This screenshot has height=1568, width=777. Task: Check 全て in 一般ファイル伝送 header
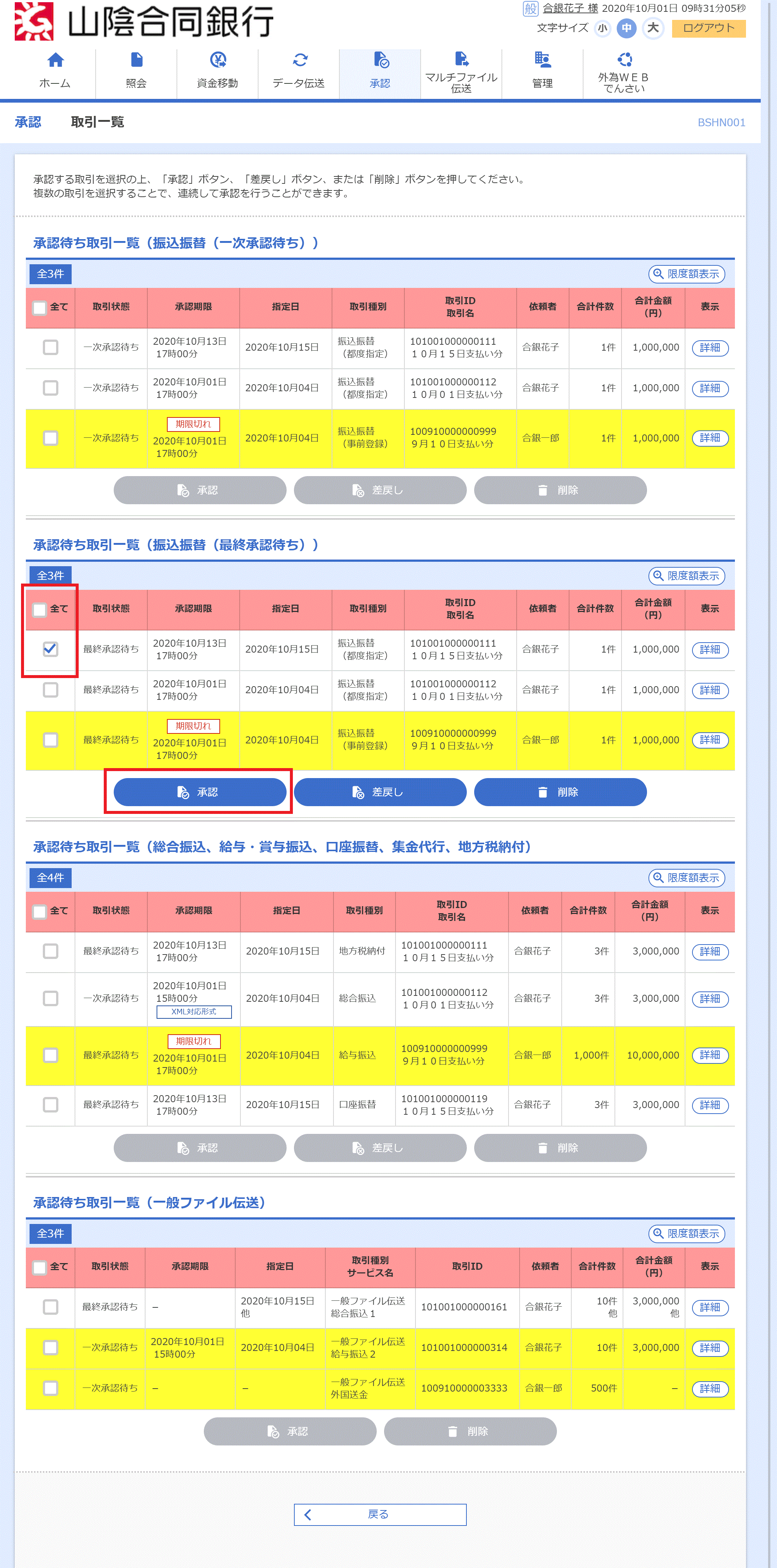pos(40,1267)
